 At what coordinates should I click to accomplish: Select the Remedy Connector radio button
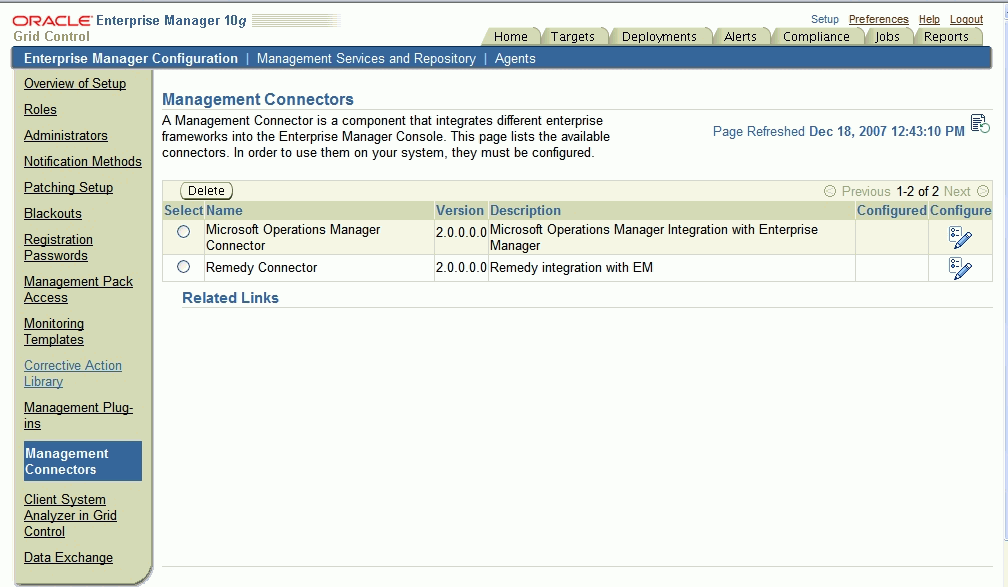pos(184,266)
